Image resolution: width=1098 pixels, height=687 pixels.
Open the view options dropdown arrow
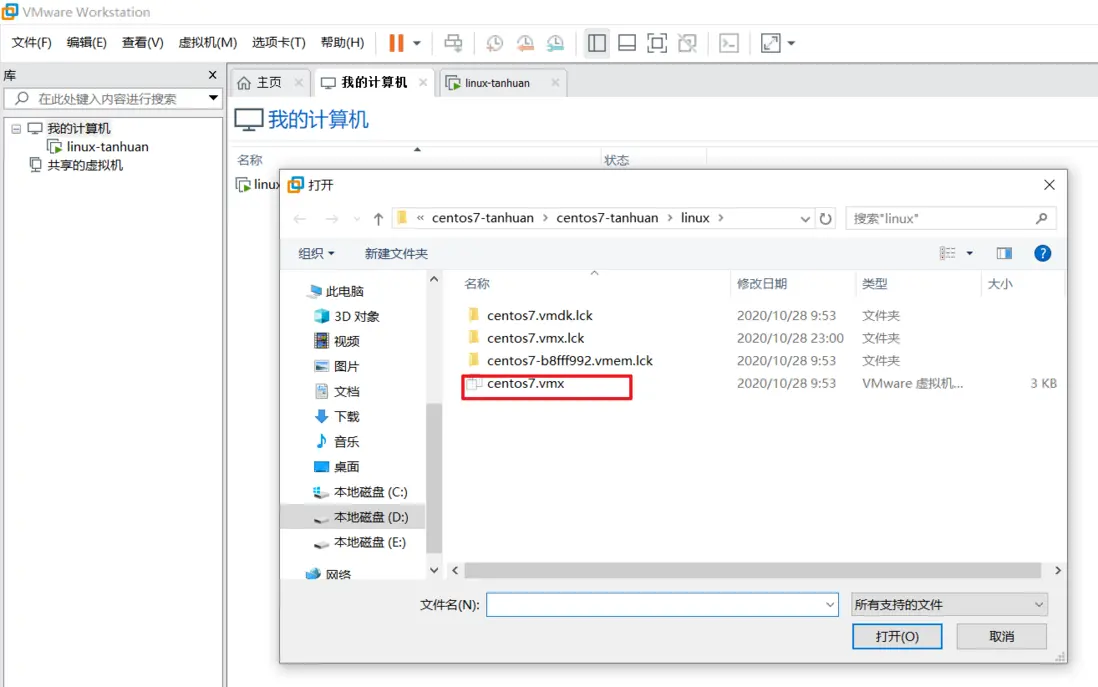pyautogui.click(x=970, y=254)
